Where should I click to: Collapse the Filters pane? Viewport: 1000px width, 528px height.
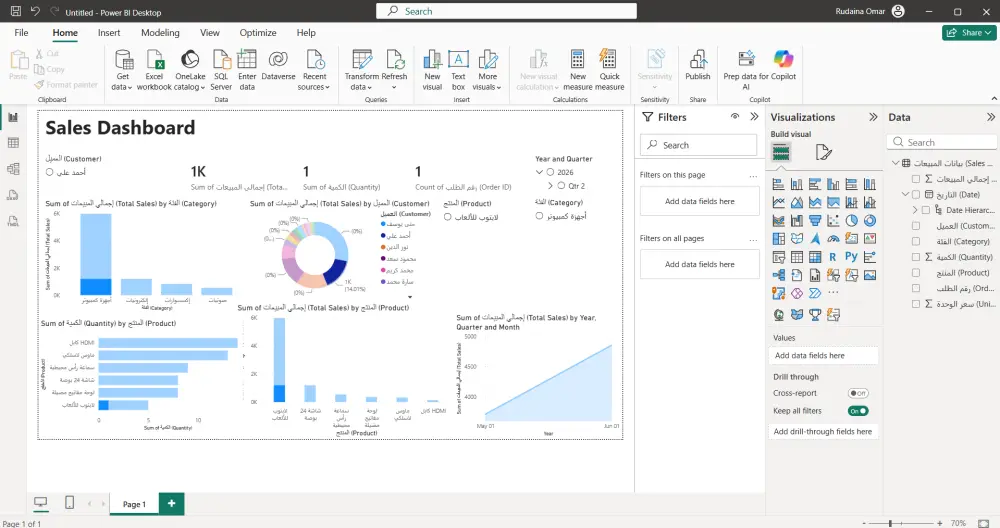coord(754,117)
